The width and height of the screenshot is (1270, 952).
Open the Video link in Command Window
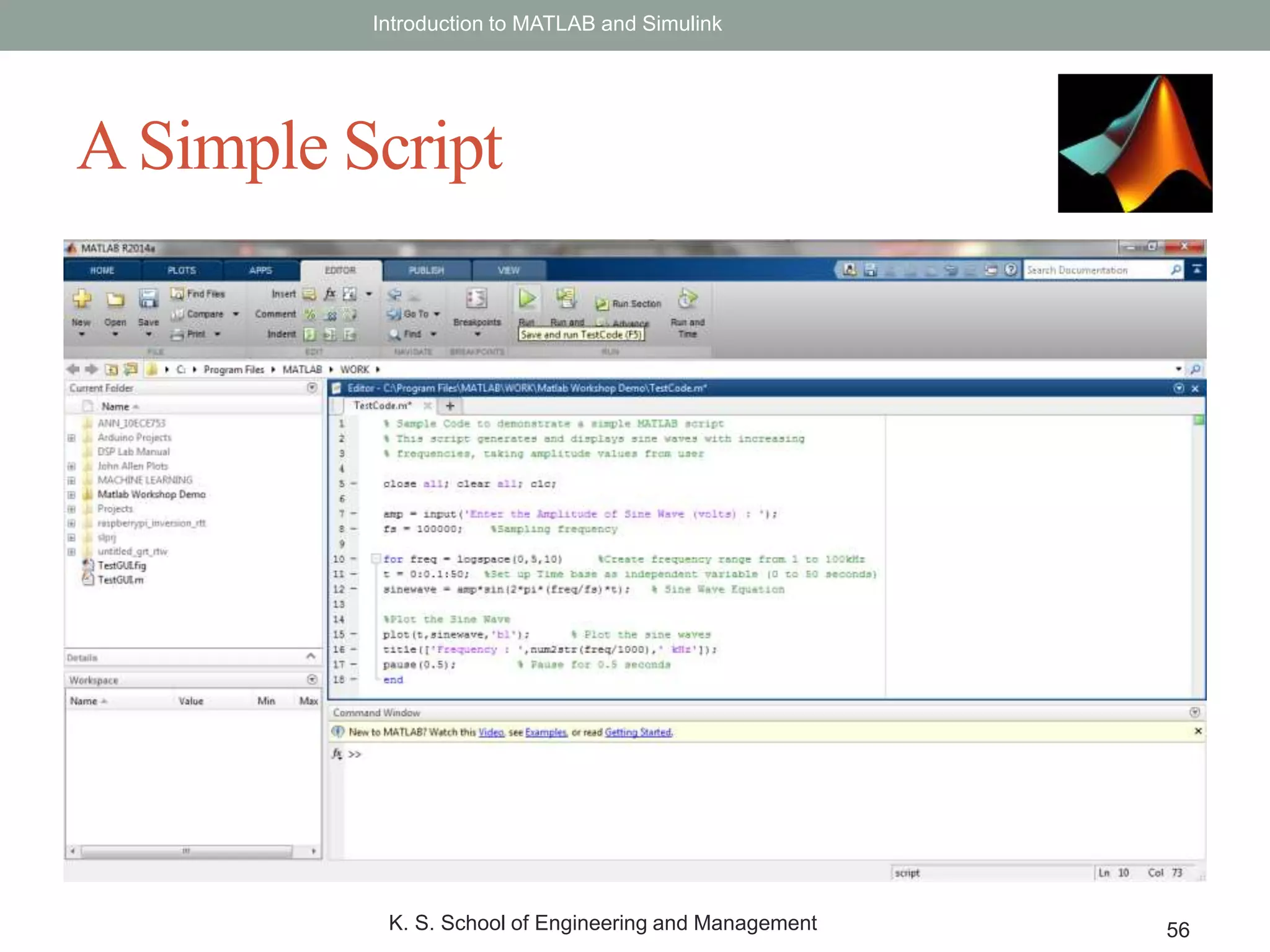[x=491, y=733]
